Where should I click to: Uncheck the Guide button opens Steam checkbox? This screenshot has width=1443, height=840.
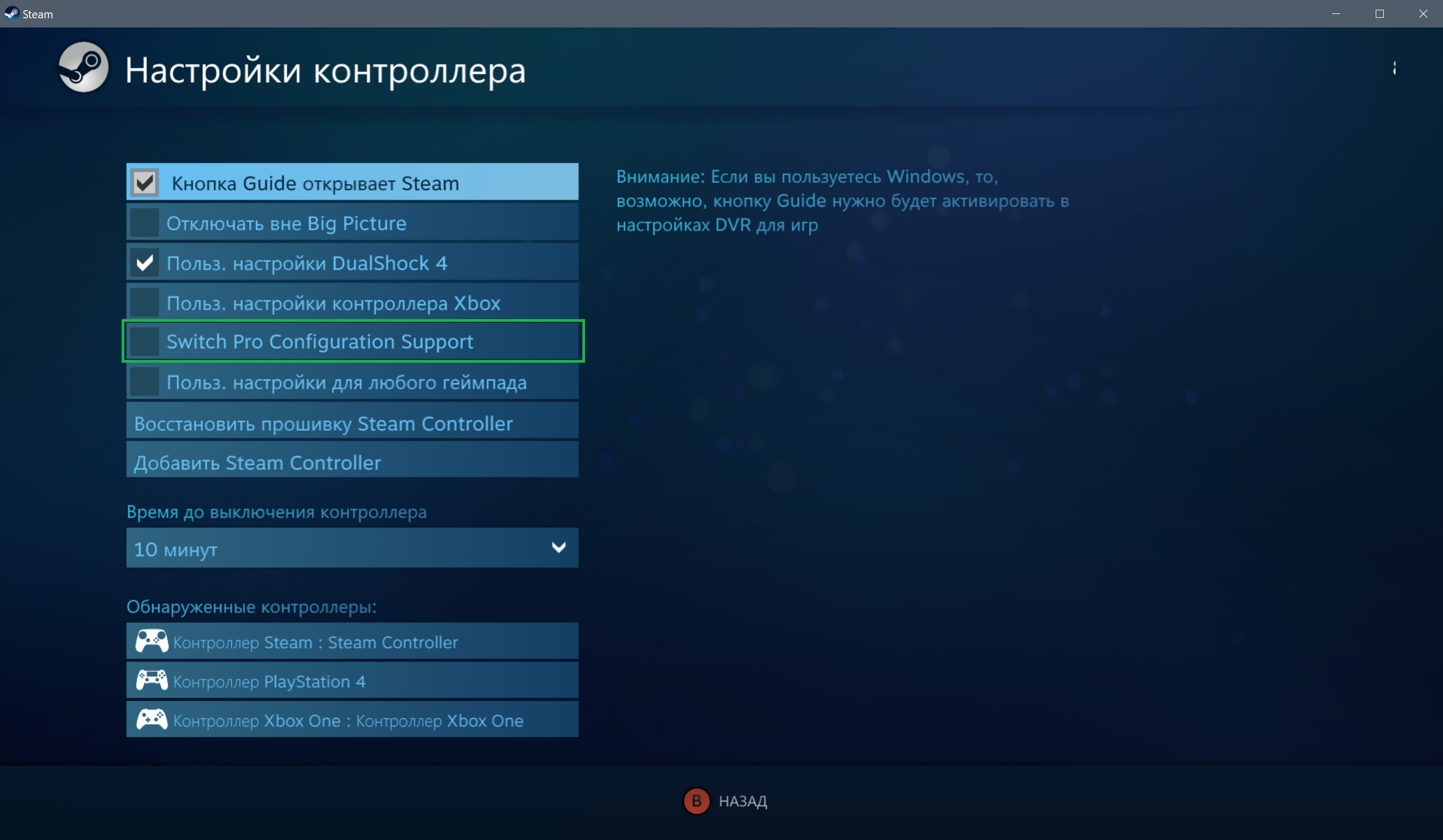145,182
